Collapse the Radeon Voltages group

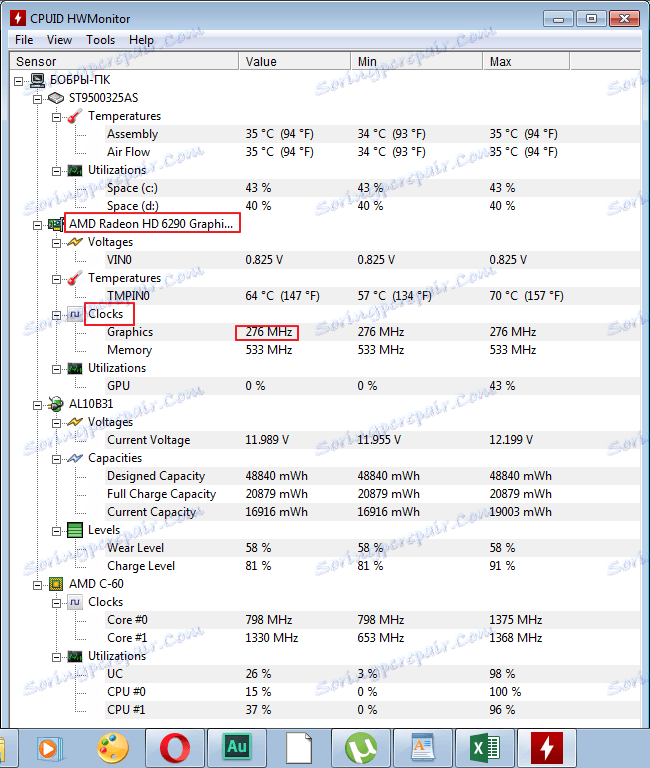pos(57,243)
